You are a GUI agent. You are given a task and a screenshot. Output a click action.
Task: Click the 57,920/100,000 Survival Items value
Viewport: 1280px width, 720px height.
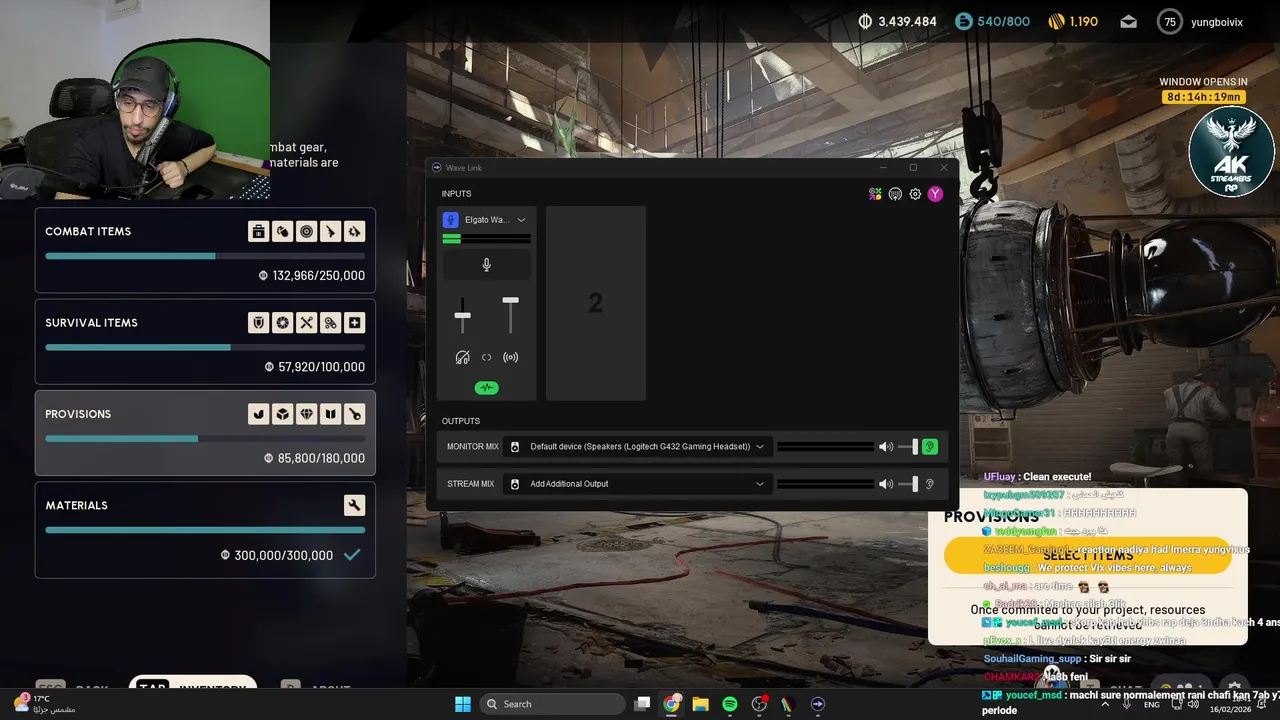click(x=321, y=367)
